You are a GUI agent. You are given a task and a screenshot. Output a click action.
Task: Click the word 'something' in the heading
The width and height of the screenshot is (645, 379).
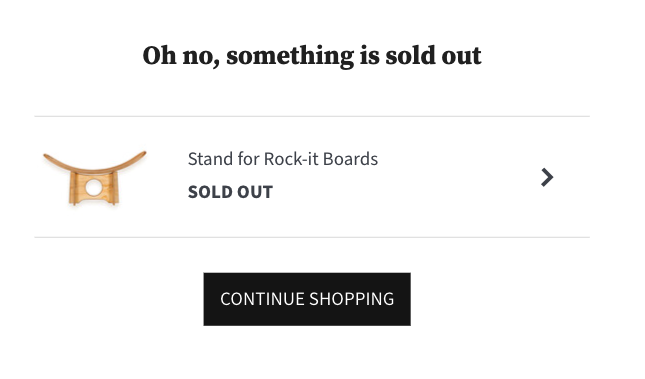coord(290,56)
